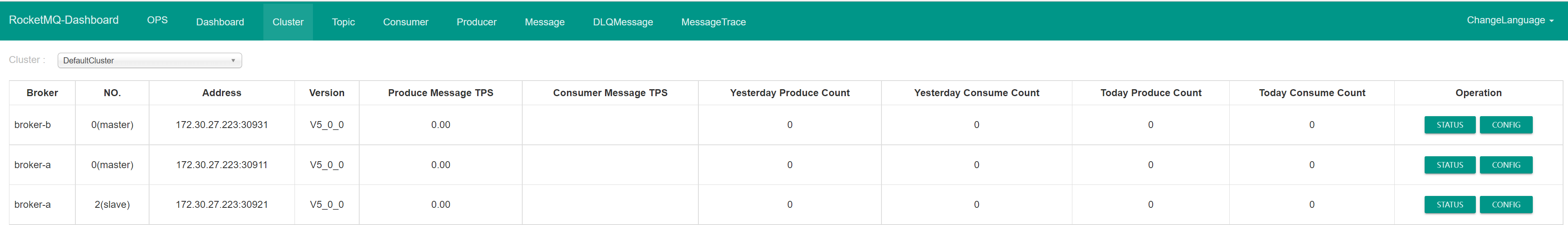Open CONFIG for broker-a slave
Image resolution: width=1568 pixels, height=225 pixels.
(1505, 204)
